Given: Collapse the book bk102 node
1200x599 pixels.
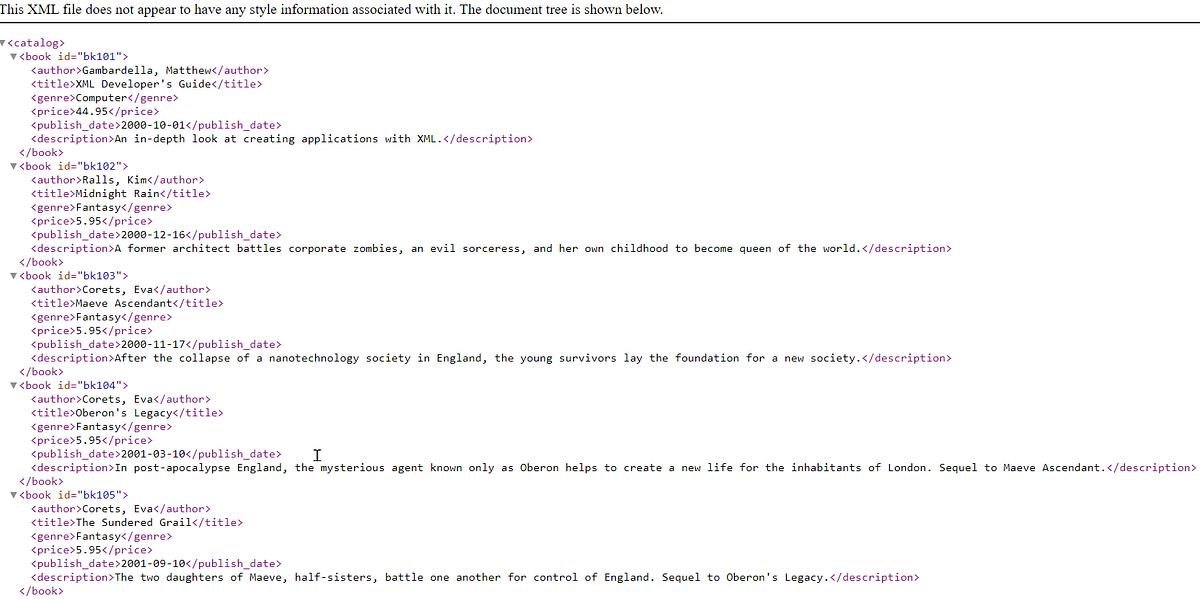Looking at the screenshot, I should [x=16, y=165].
